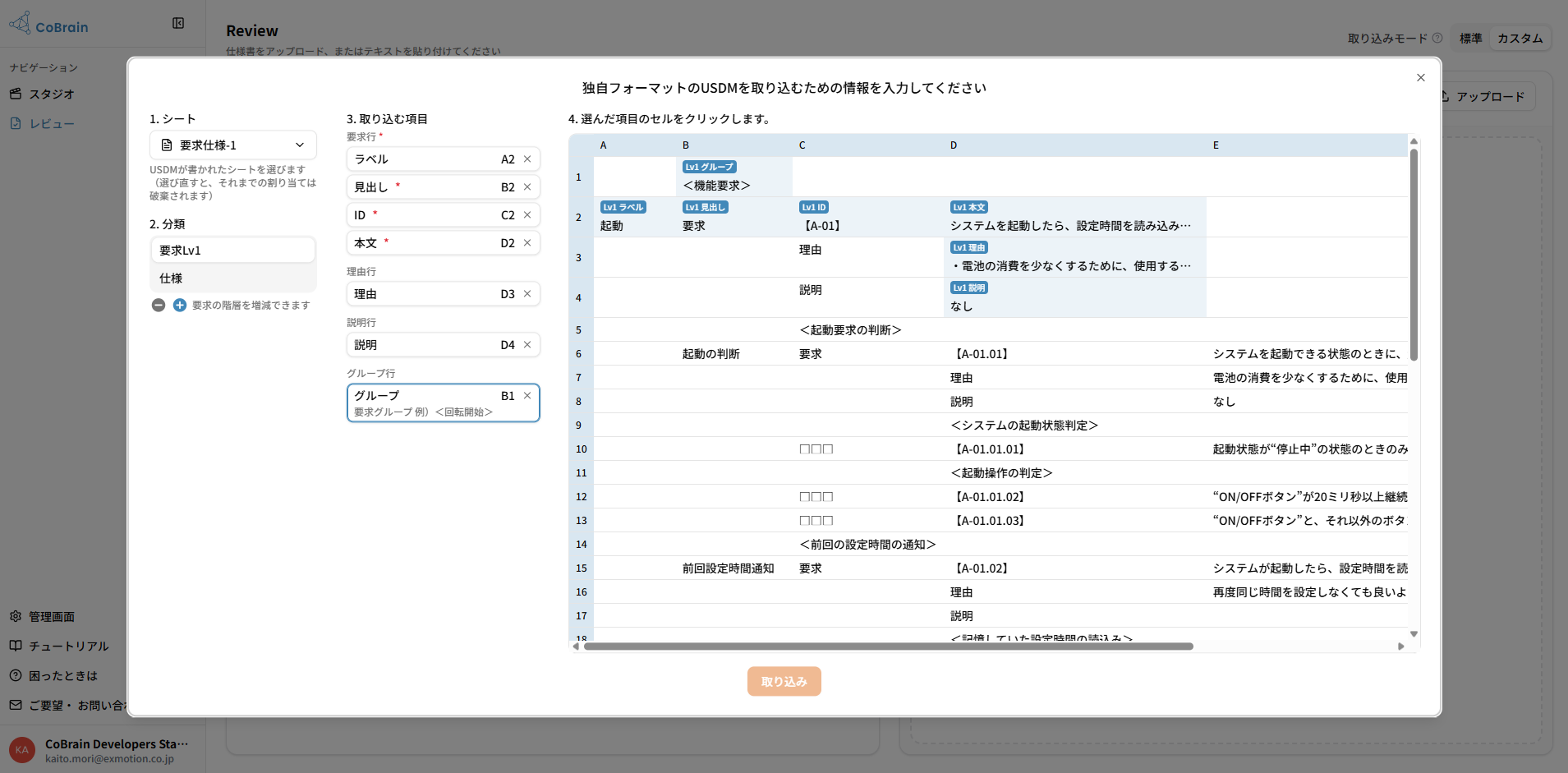This screenshot has width=1568, height=773.
Task: Open ご要望・お問い合わせ entry
Action: tap(67, 706)
